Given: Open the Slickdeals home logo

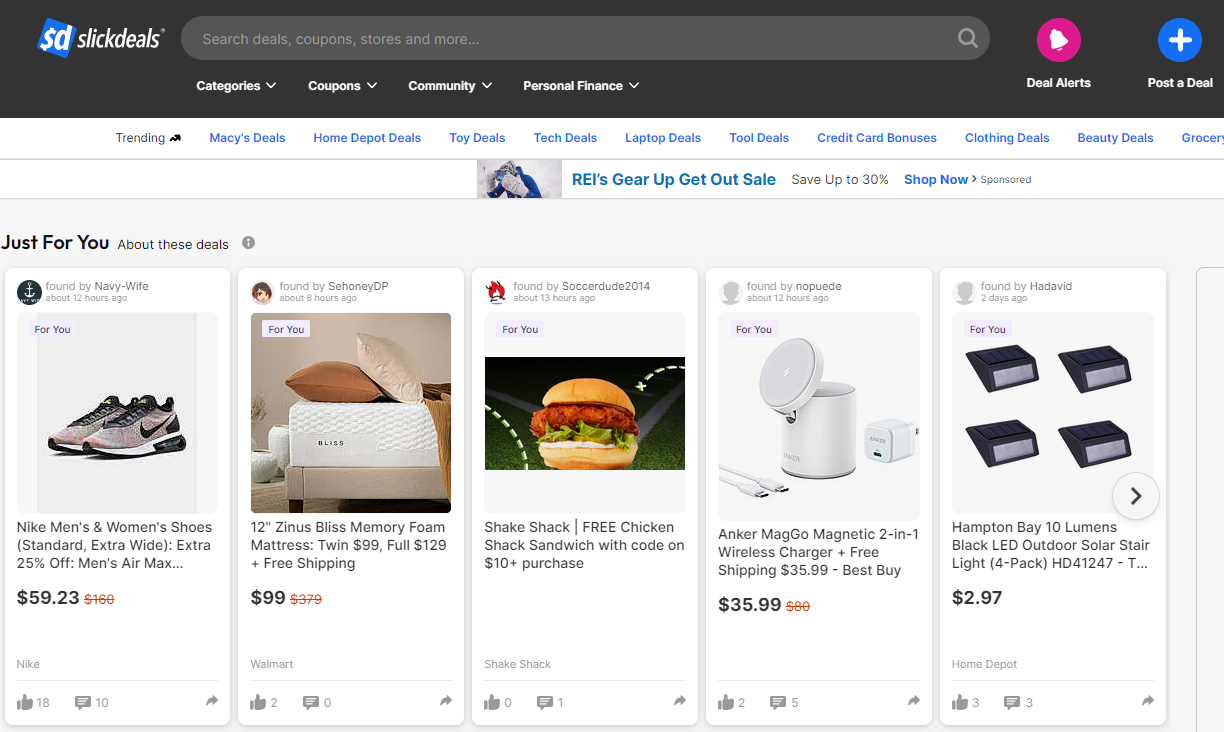Looking at the screenshot, I should pyautogui.click(x=101, y=38).
